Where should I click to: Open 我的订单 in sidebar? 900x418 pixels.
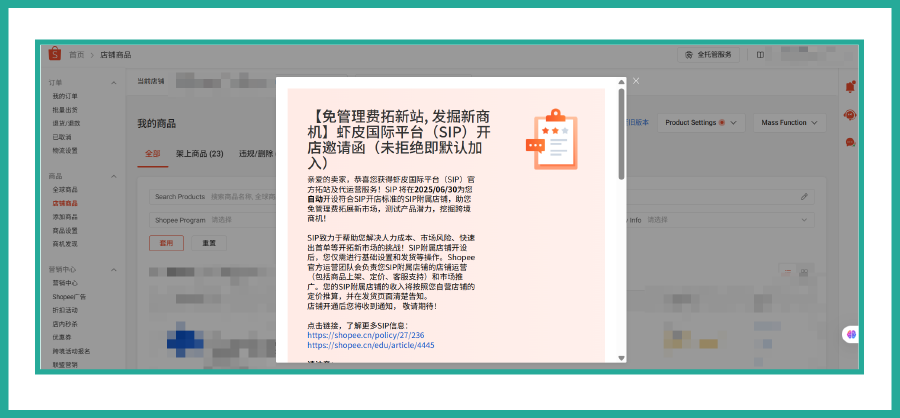point(65,96)
